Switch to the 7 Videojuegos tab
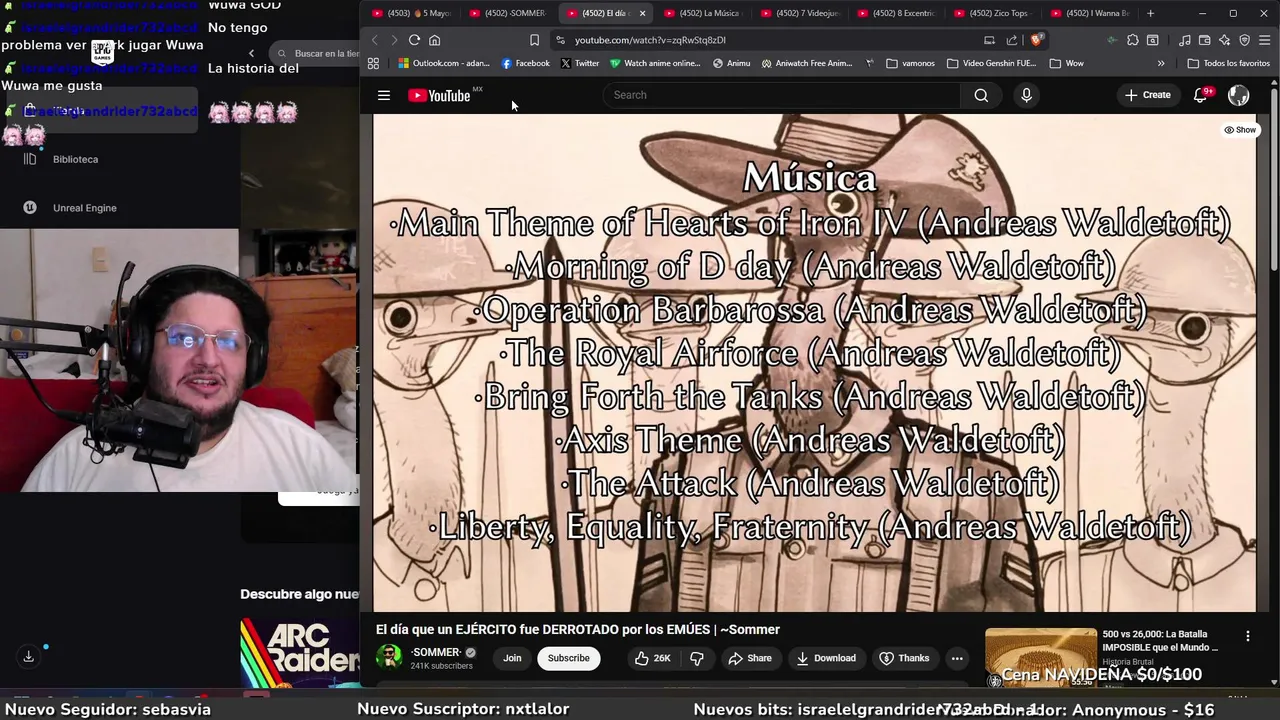 tap(799, 13)
